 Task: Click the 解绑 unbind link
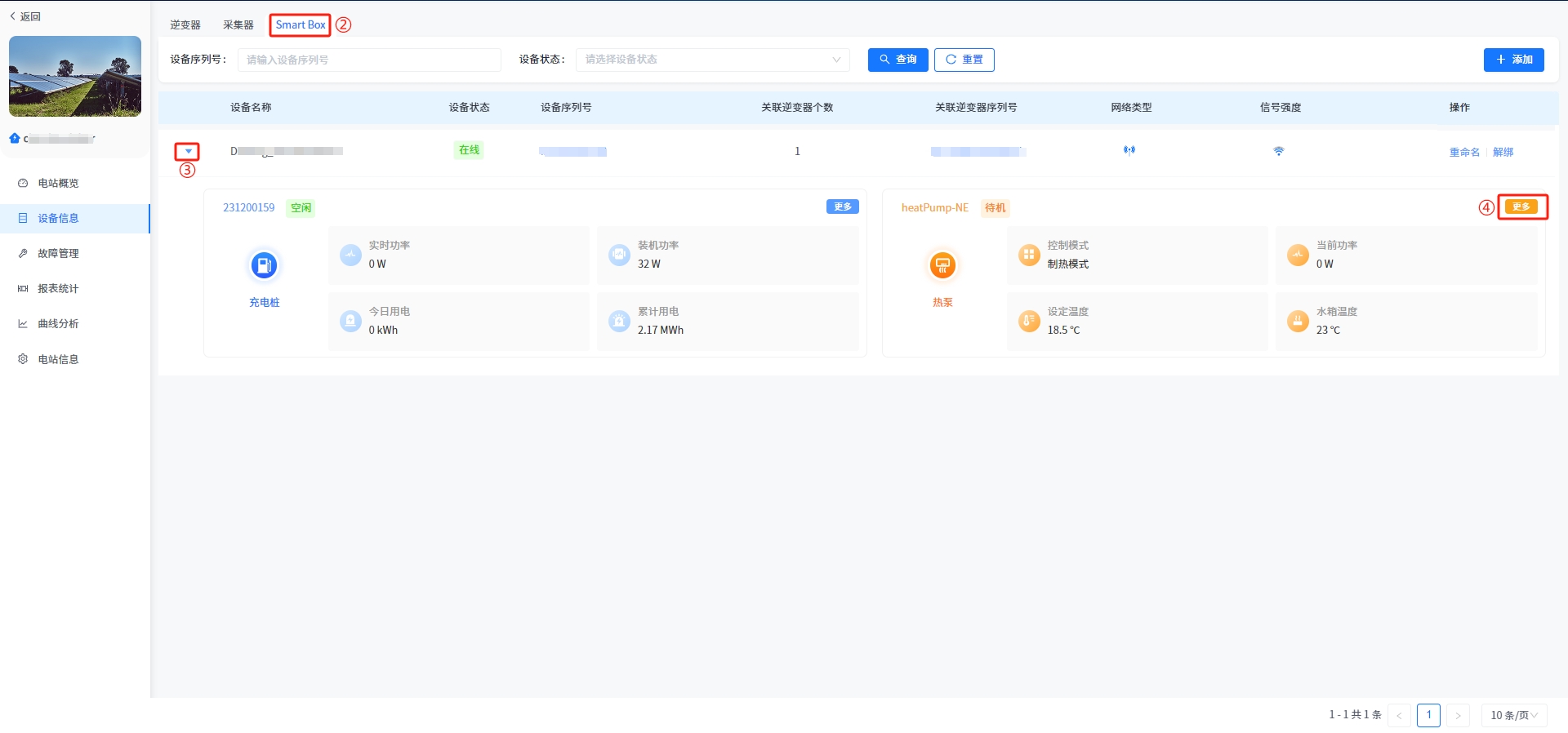[1503, 152]
